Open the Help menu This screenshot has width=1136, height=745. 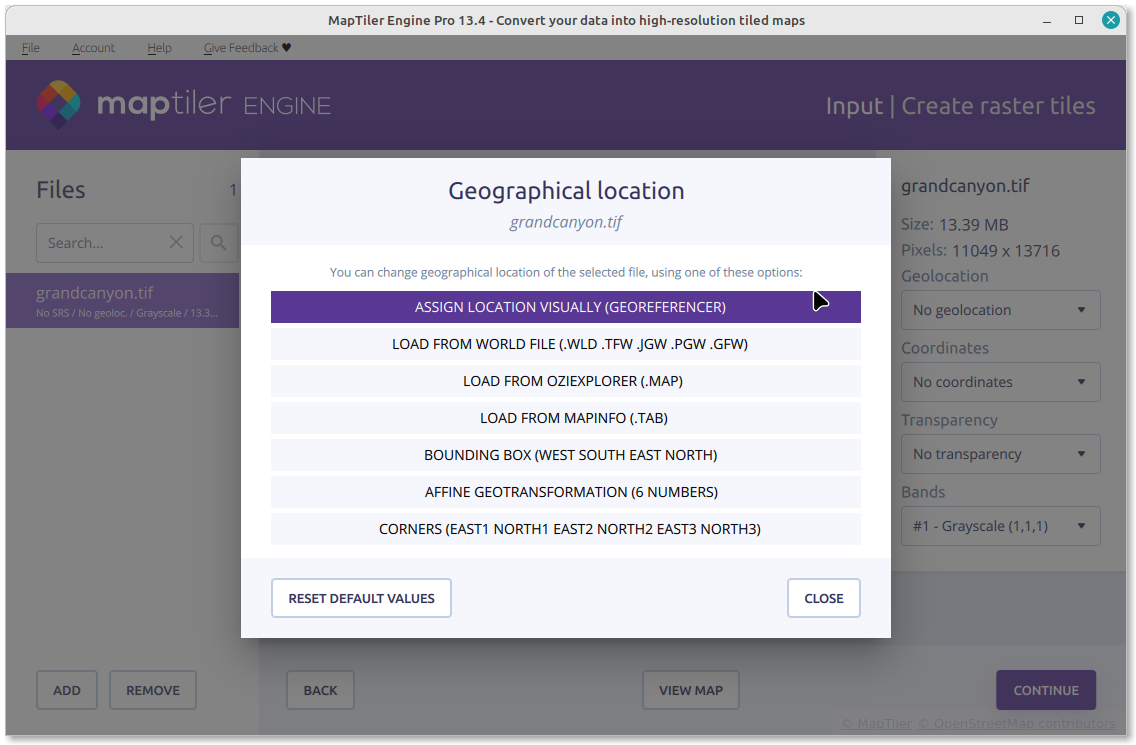click(x=159, y=48)
